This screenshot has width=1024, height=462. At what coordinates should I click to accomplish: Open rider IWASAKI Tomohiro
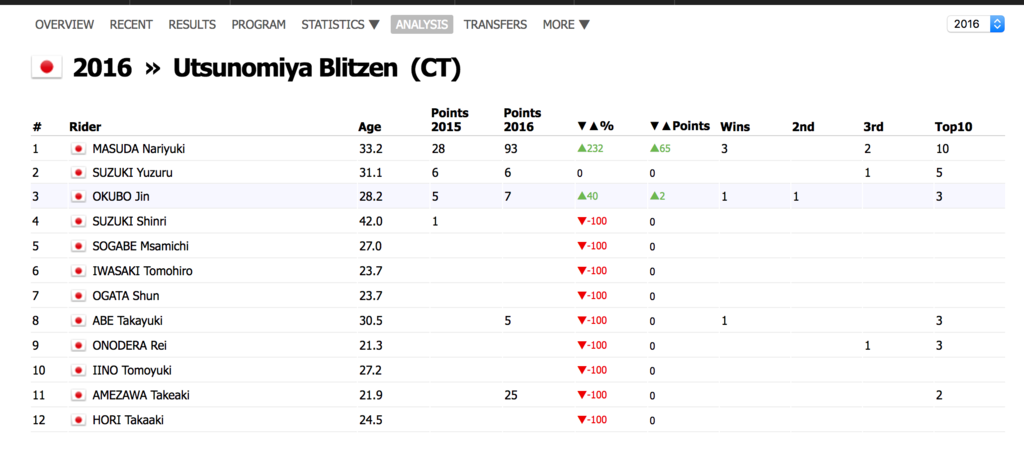tap(142, 271)
